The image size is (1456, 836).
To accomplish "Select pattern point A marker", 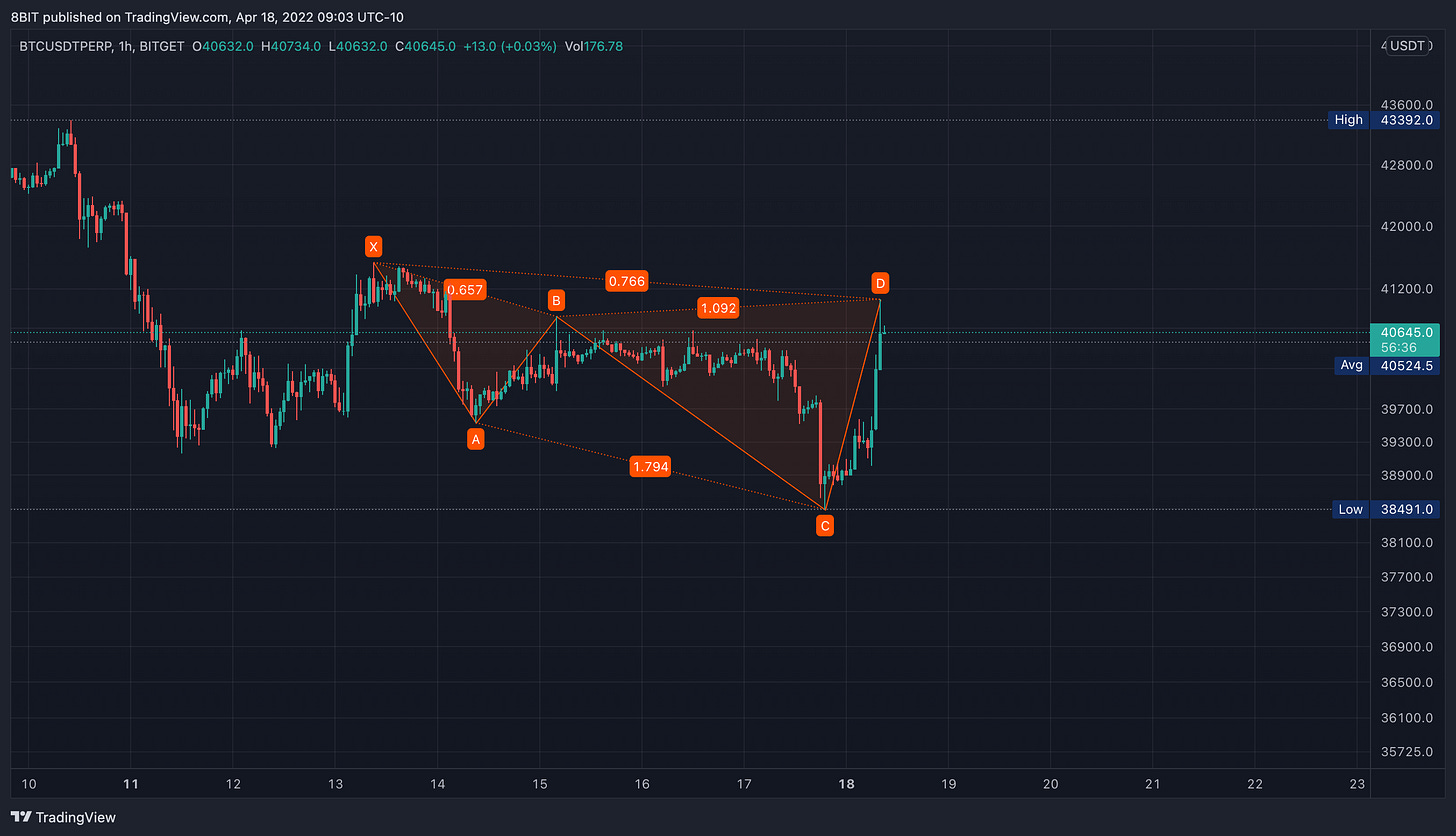I will point(476,438).
